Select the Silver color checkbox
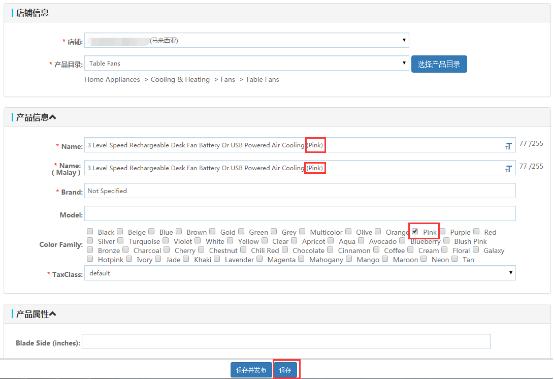 (x=90, y=241)
